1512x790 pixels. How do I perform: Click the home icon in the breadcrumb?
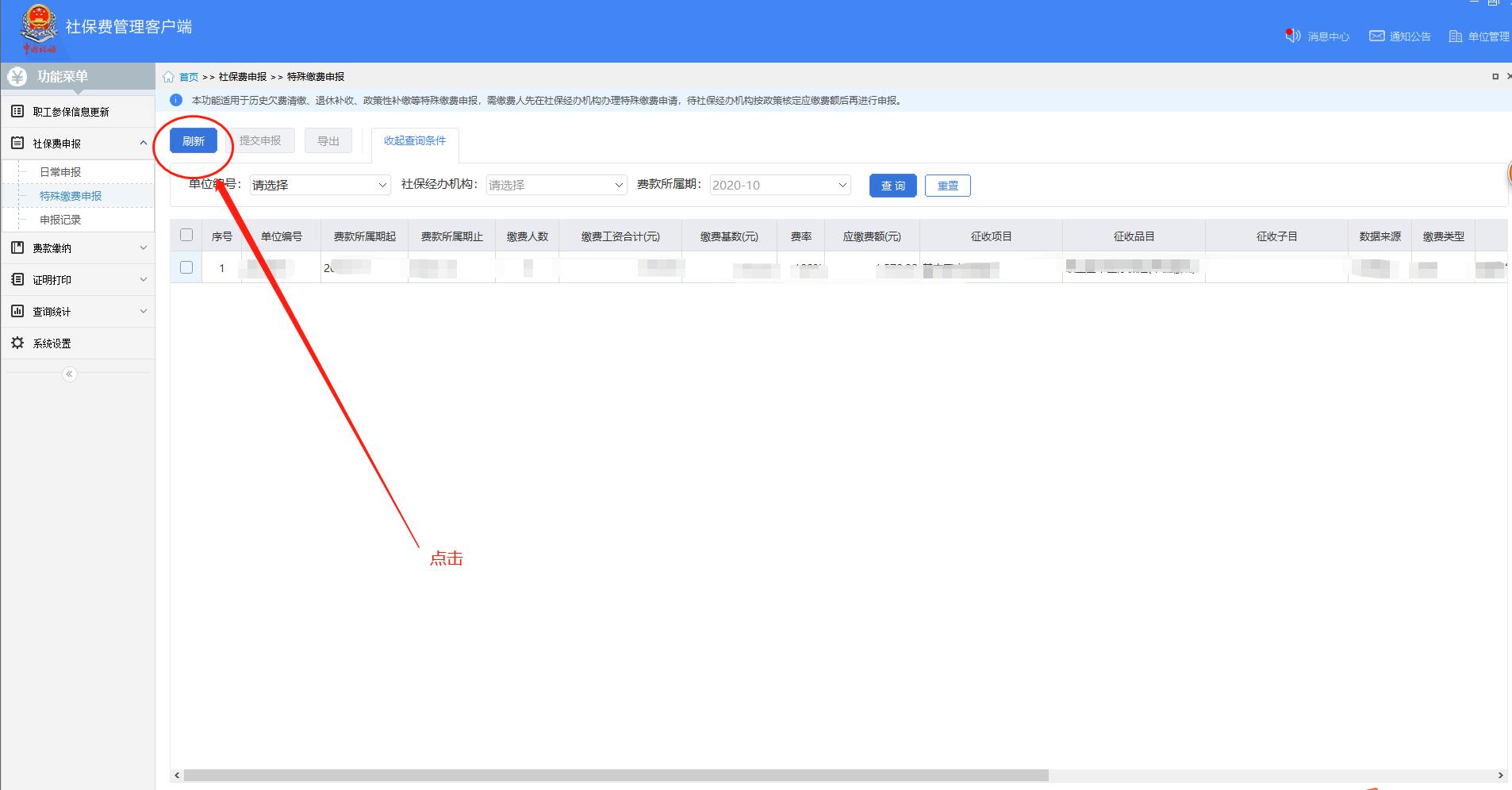click(x=168, y=77)
